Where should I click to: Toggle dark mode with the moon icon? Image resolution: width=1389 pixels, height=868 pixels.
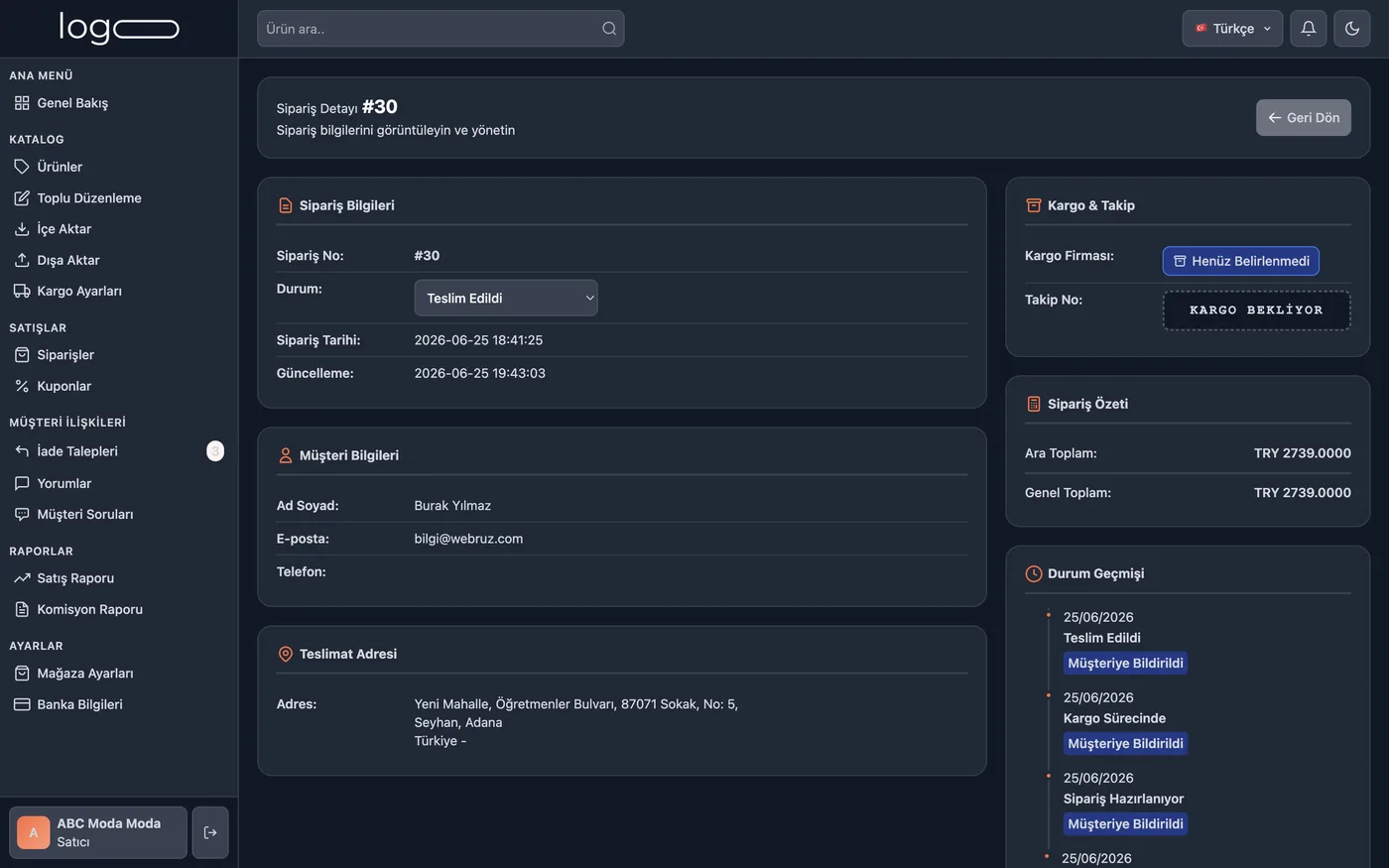tap(1351, 29)
